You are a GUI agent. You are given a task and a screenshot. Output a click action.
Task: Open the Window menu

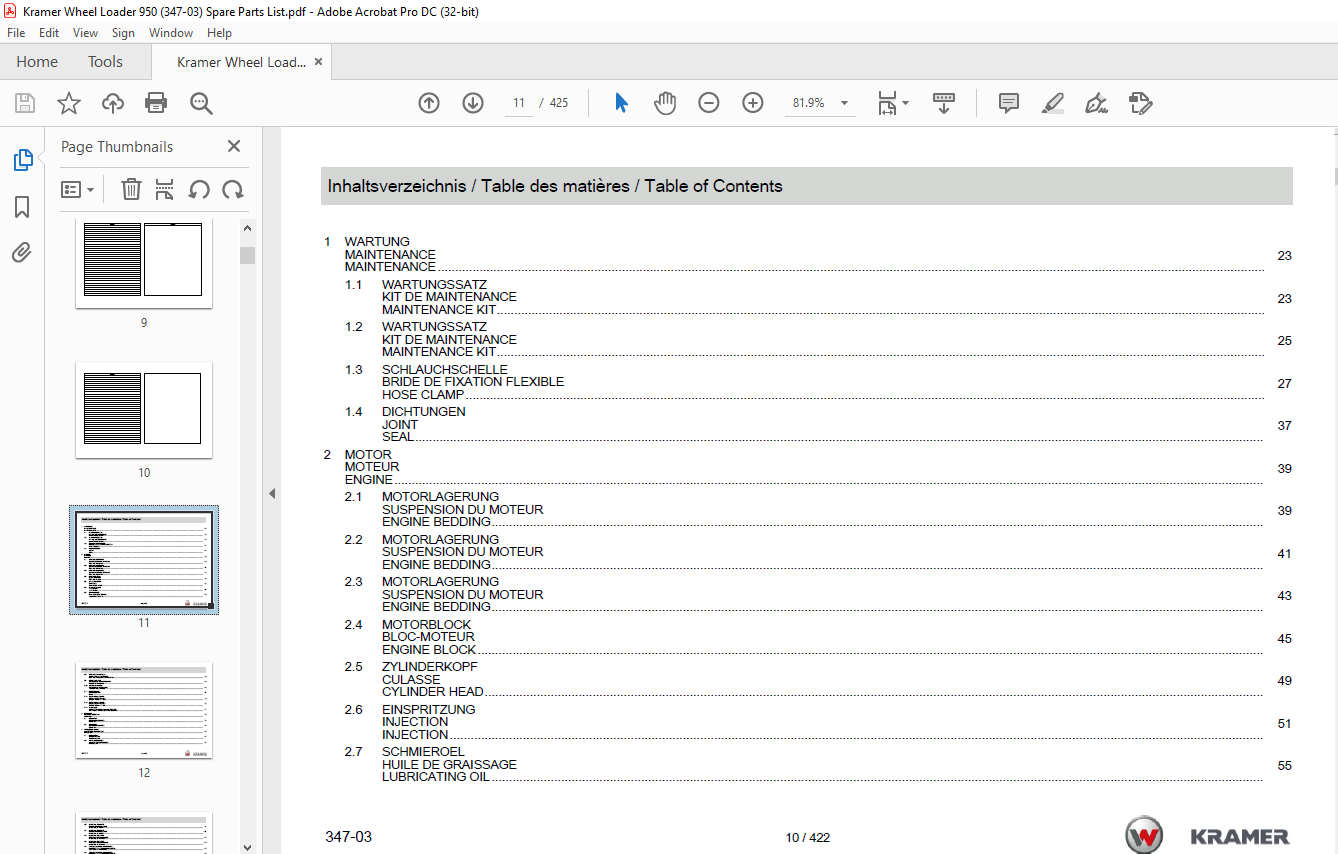pyautogui.click(x=171, y=33)
